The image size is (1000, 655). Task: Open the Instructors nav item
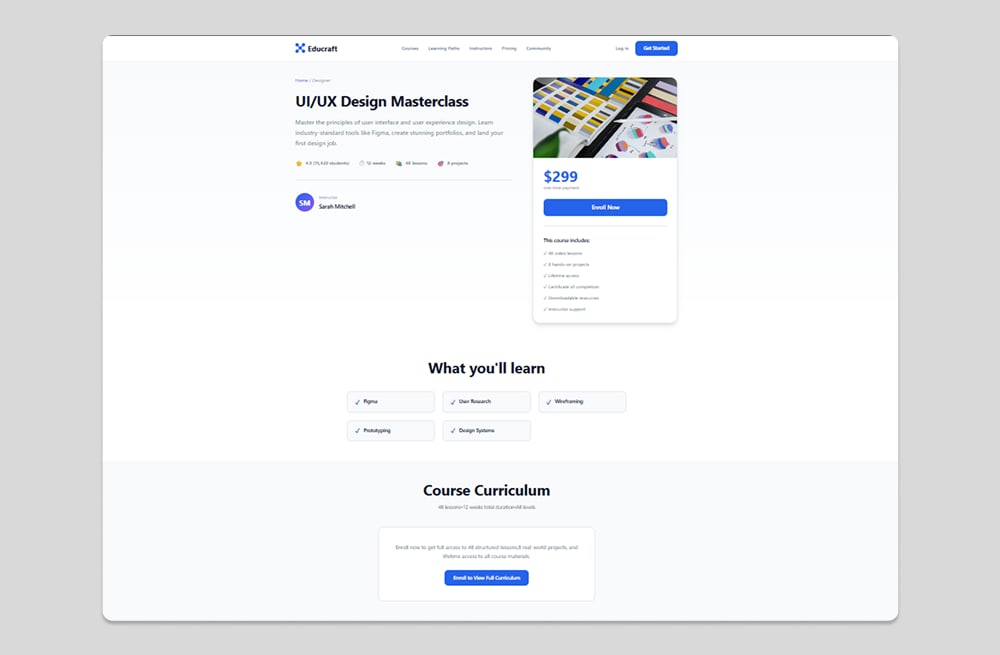click(x=480, y=48)
